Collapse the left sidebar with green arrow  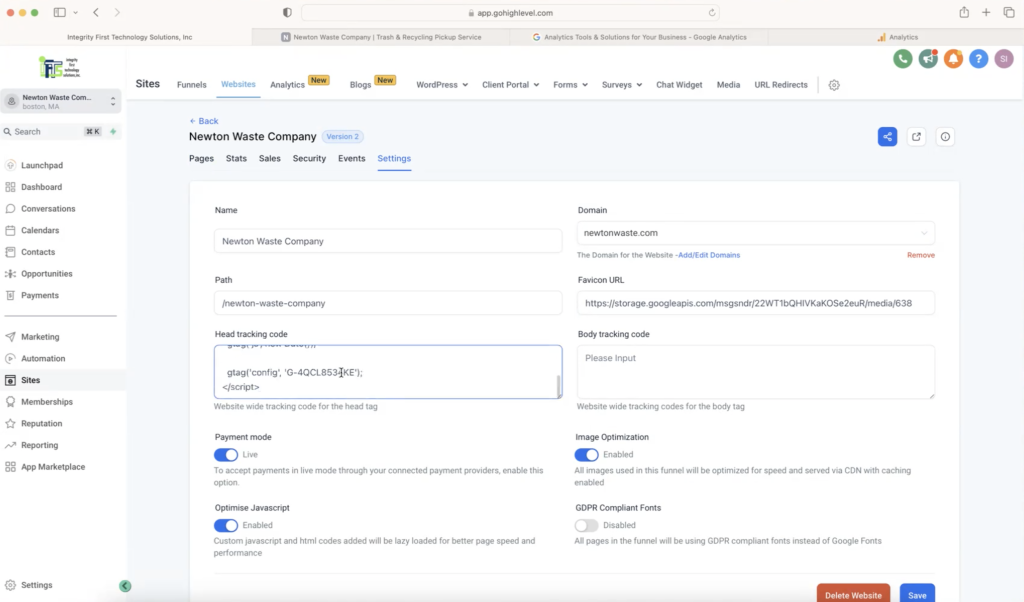click(x=125, y=586)
